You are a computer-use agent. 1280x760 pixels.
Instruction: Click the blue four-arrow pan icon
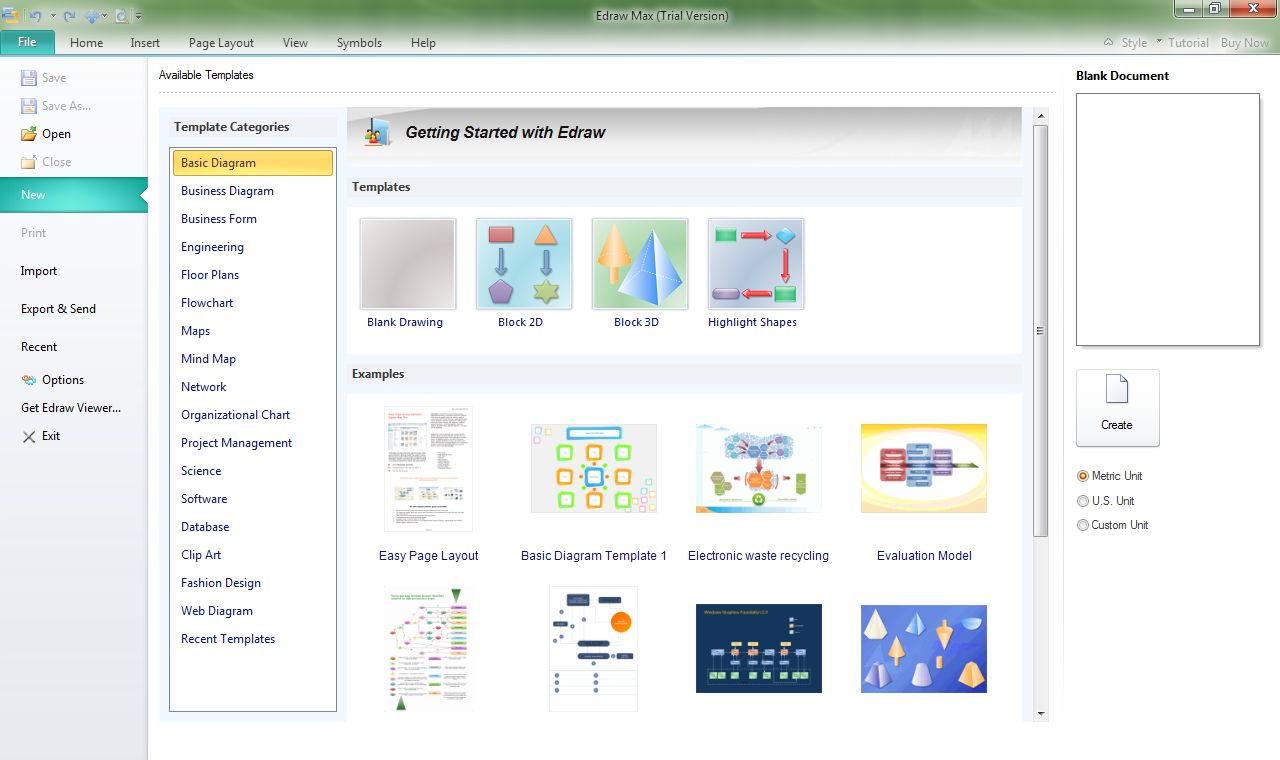coord(93,16)
